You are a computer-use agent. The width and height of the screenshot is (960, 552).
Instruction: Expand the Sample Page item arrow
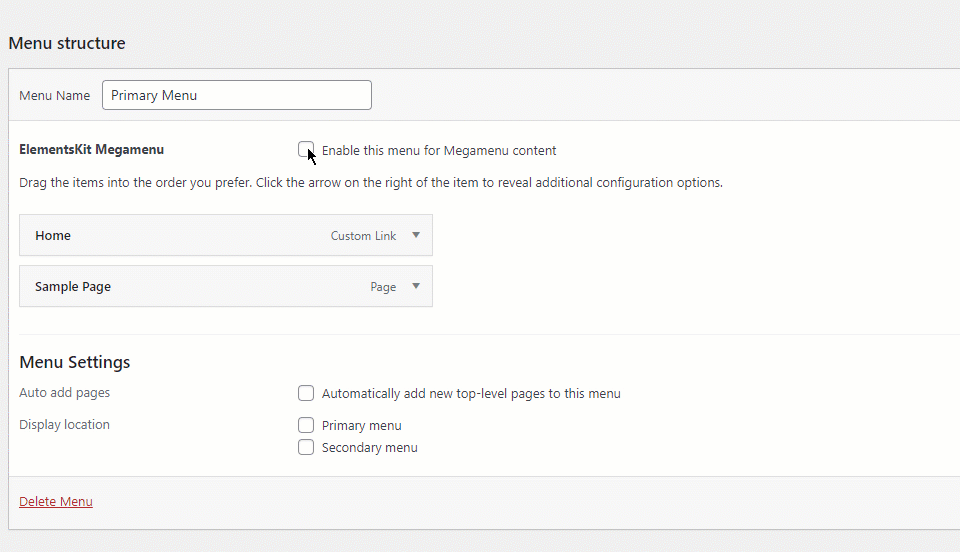pos(416,287)
